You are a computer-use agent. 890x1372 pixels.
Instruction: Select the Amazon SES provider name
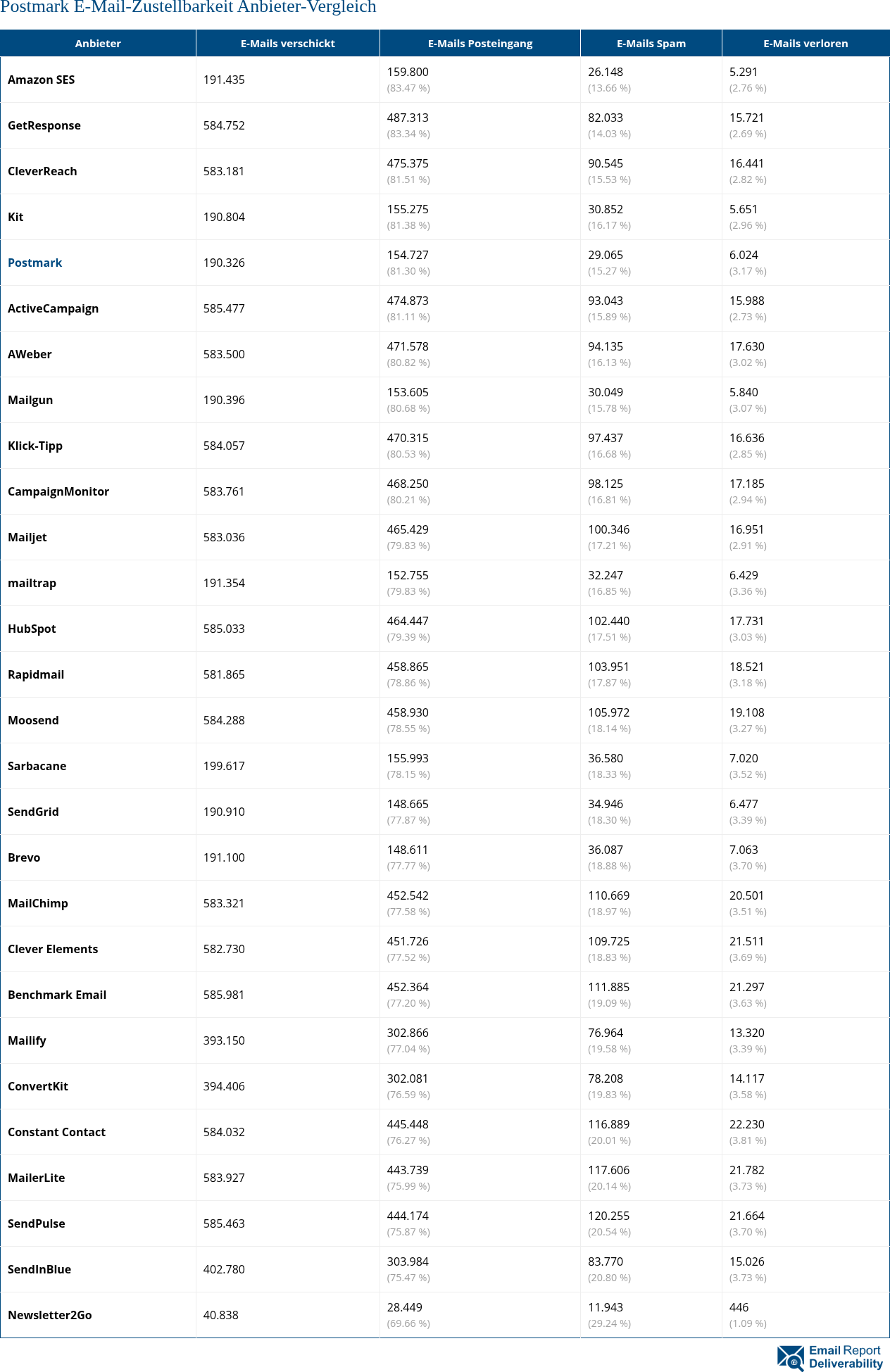click(41, 80)
